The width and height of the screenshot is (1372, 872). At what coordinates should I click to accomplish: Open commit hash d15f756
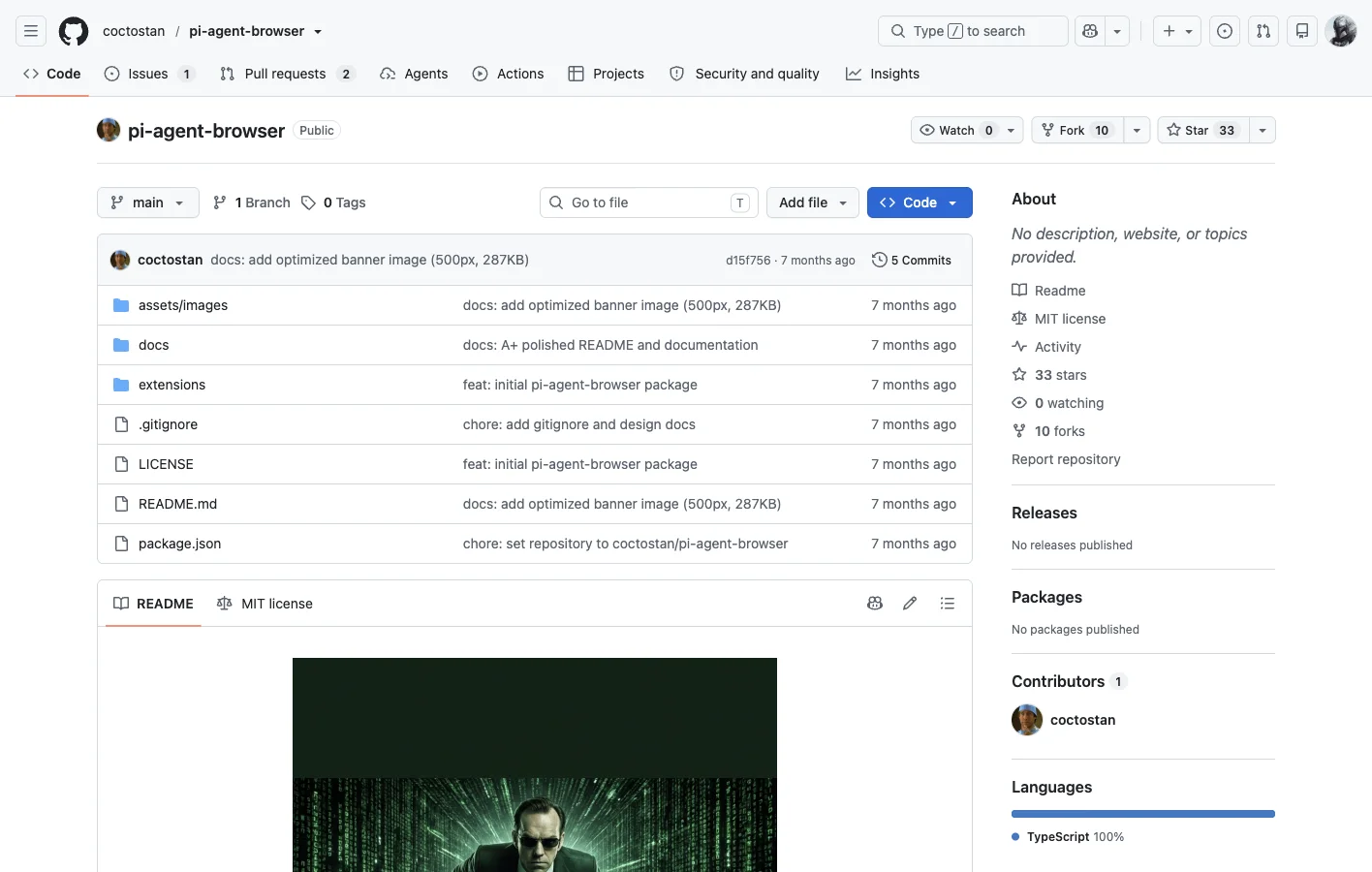(x=748, y=261)
